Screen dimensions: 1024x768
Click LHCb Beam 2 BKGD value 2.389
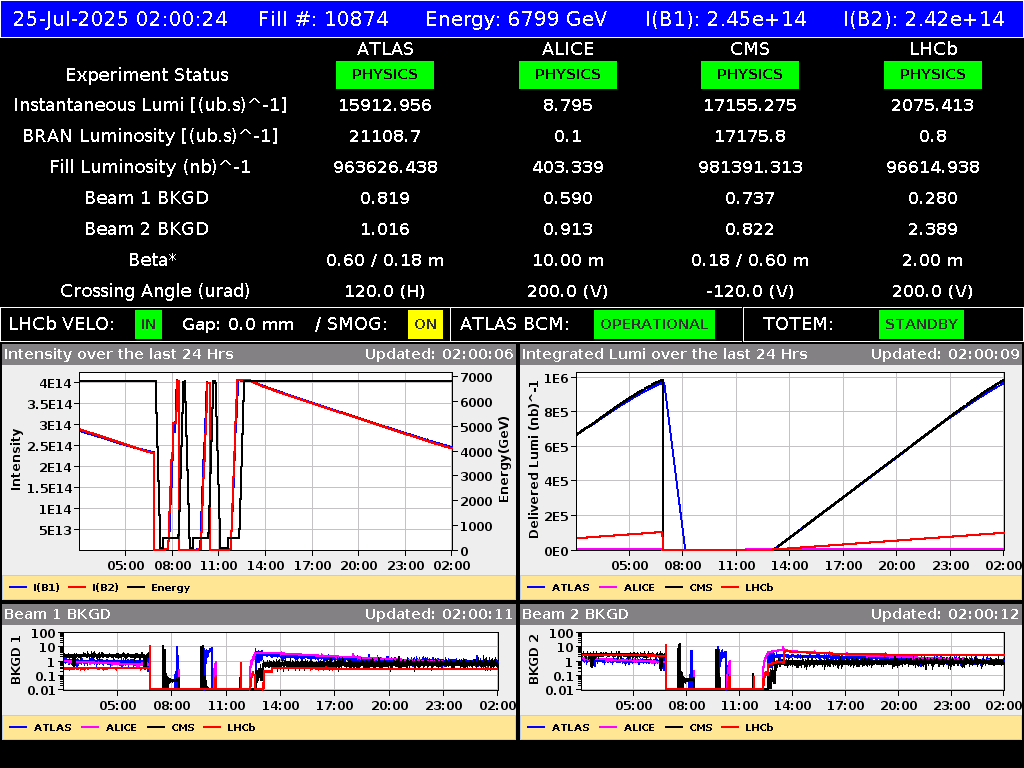[x=933, y=229]
